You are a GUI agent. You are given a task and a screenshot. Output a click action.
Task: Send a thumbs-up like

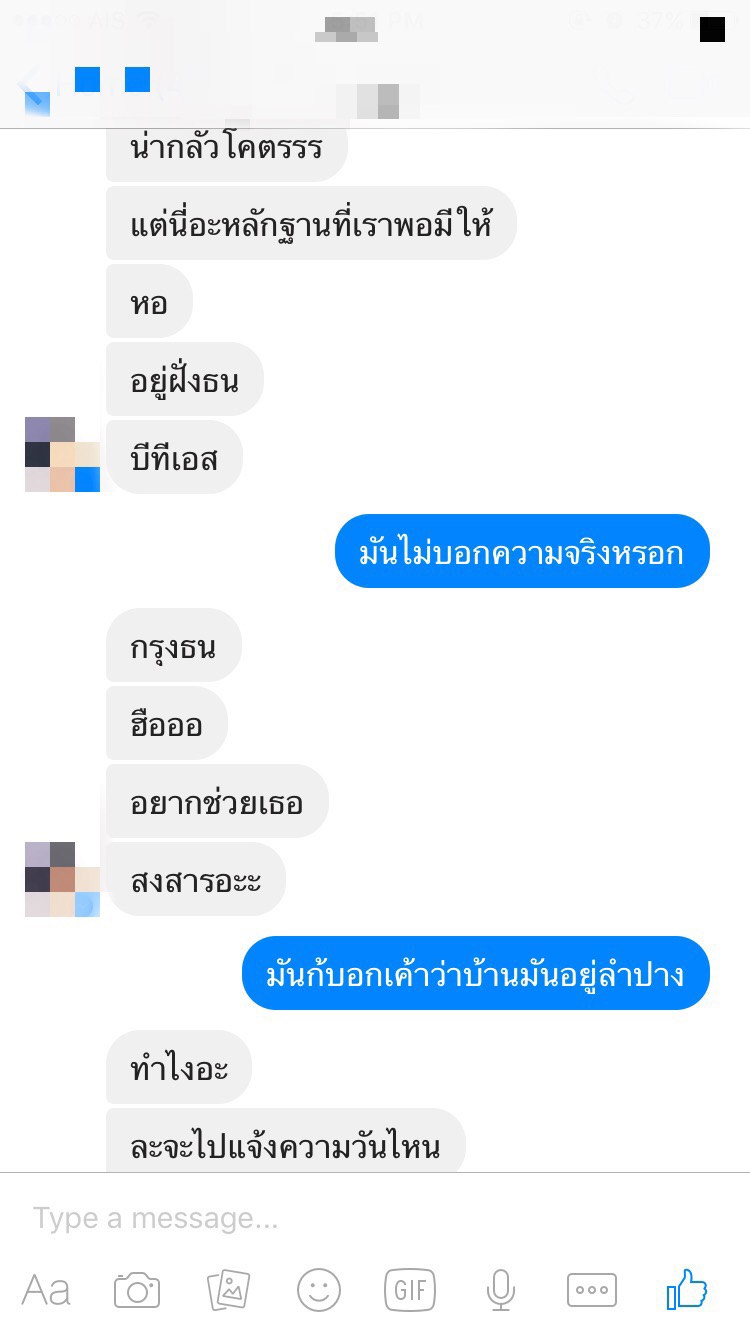point(687,1289)
